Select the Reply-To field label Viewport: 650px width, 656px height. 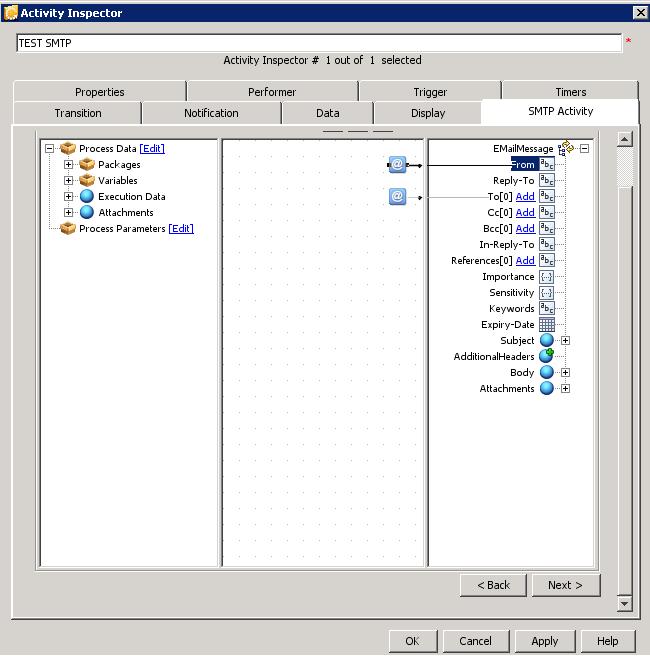(x=514, y=180)
